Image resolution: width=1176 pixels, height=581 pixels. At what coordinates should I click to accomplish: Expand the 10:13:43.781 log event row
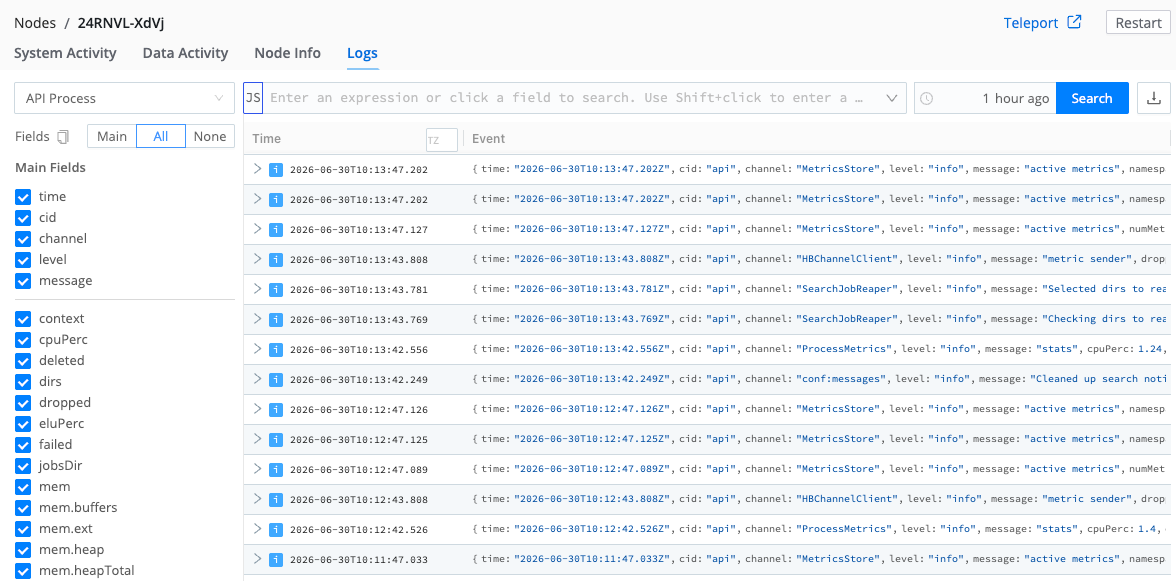[x=257, y=289]
